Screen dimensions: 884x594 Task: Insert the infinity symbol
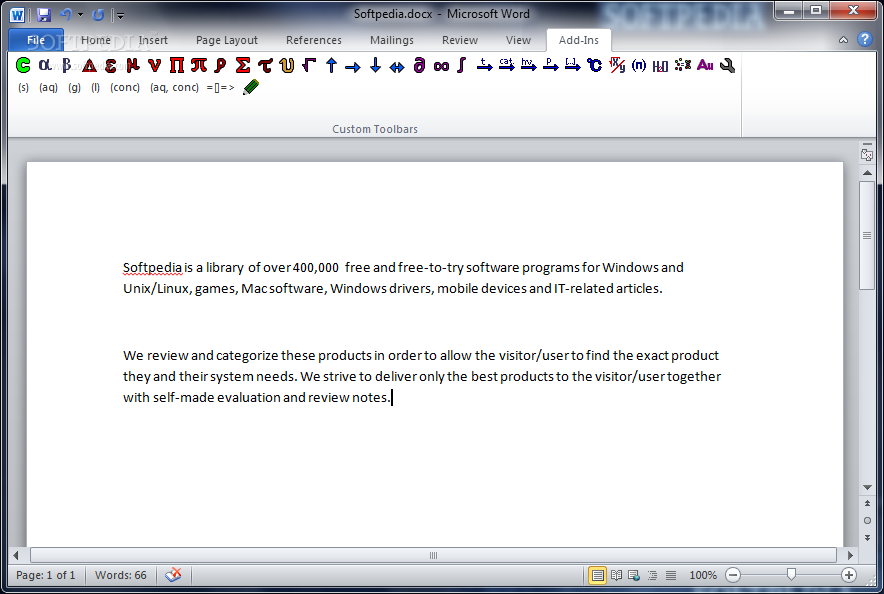[441, 67]
